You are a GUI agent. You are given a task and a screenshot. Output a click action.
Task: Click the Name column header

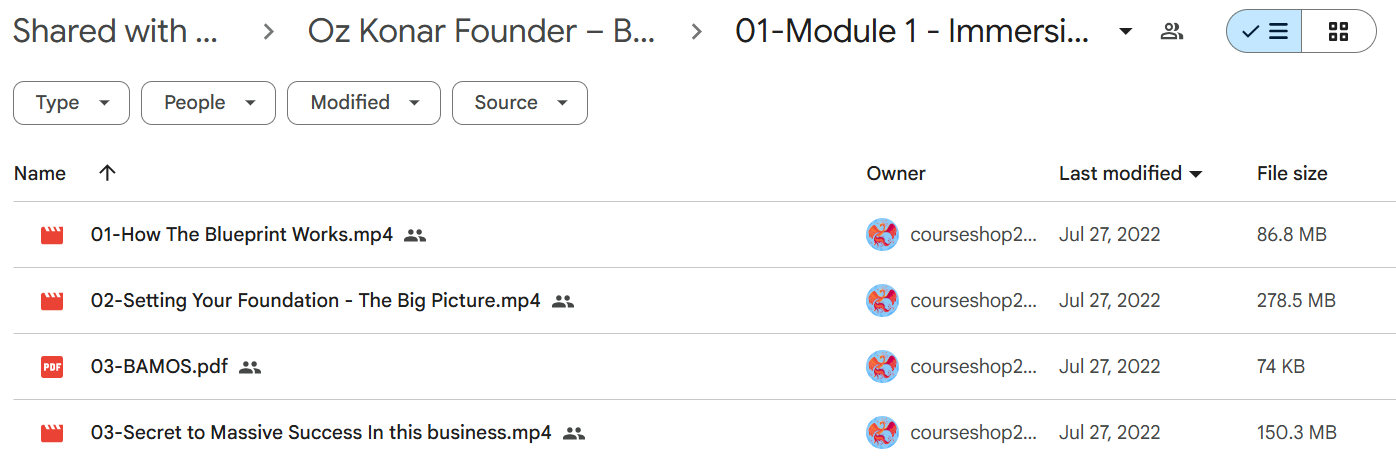40,173
